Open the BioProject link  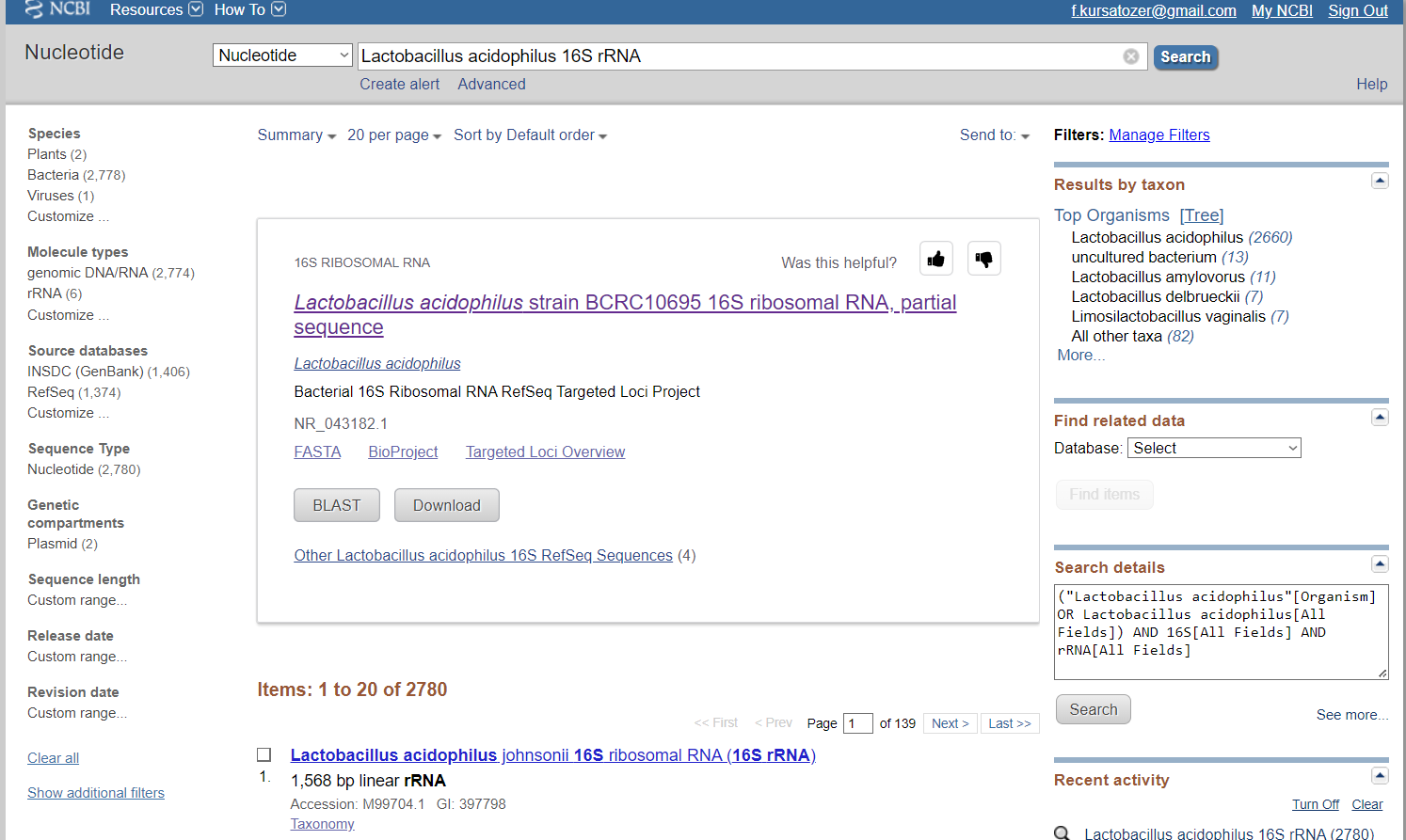pyautogui.click(x=403, y=452)
